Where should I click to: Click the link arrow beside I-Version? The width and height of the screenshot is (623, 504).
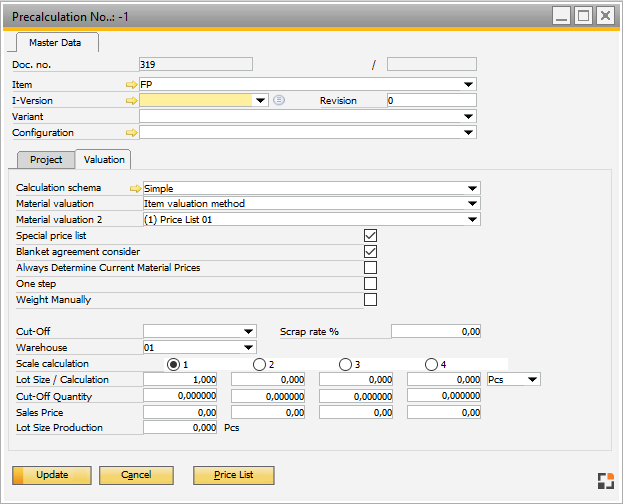click(131, 101)
